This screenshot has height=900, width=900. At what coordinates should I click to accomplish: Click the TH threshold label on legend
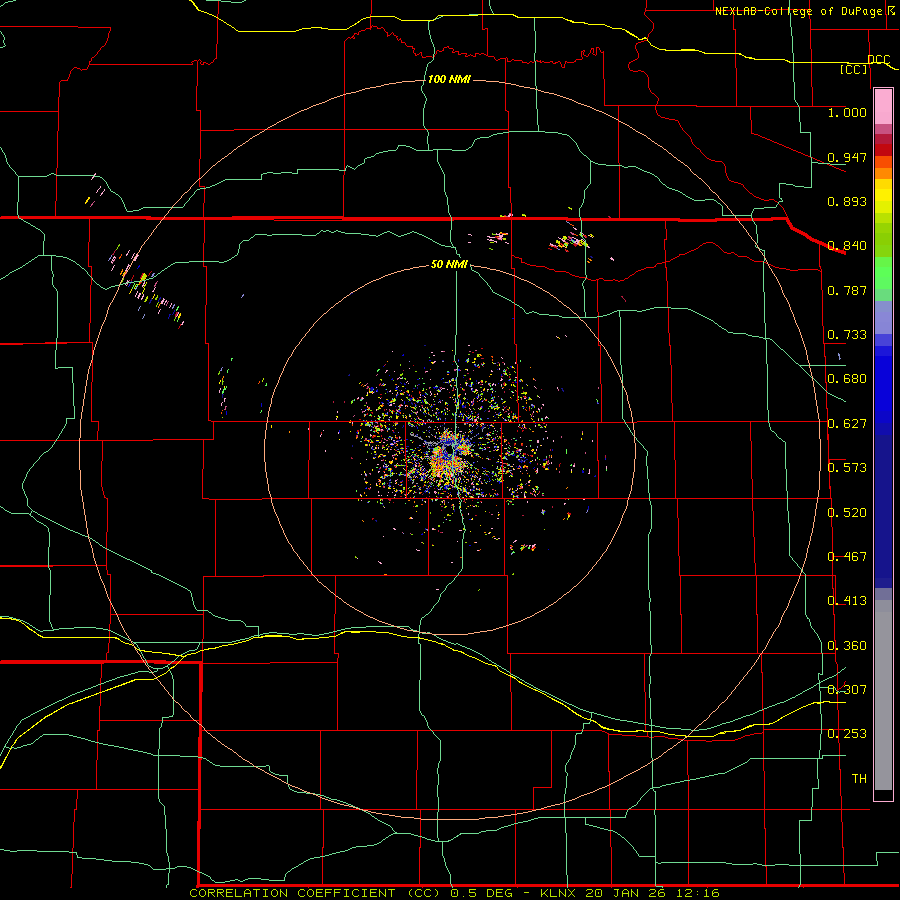(x=859, y=779)
